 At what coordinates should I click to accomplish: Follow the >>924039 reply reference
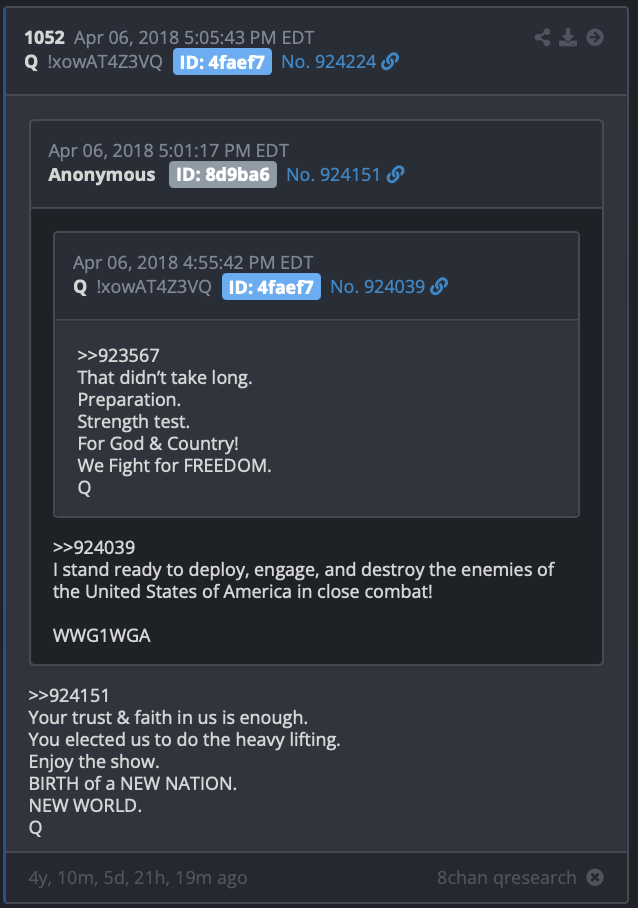coord(94,547)
